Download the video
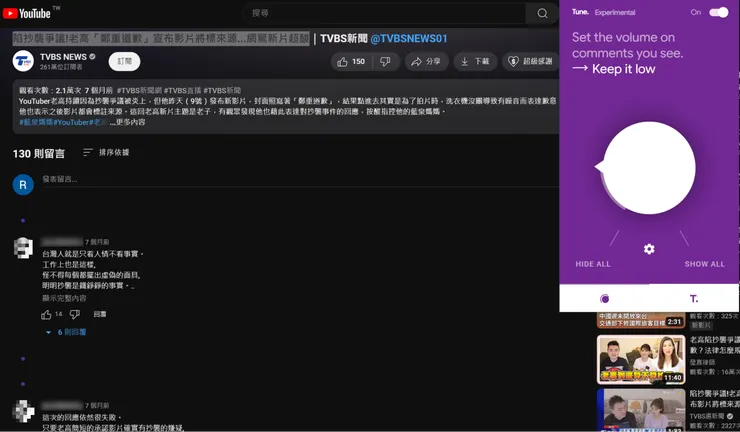 click(x=475, y=61)
